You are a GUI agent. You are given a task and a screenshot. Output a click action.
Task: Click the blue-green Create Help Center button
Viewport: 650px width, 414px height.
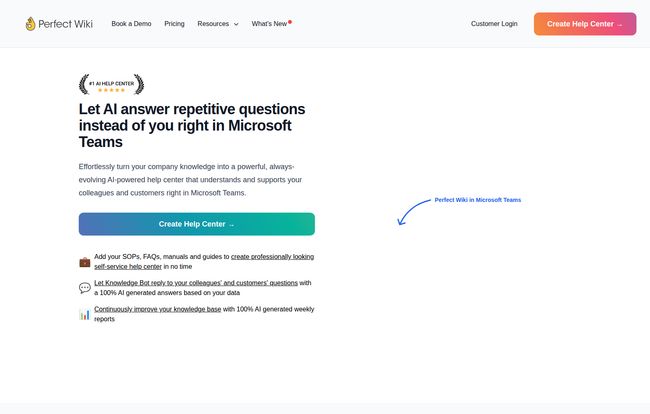pyautogui.click(x=196, y=224)
